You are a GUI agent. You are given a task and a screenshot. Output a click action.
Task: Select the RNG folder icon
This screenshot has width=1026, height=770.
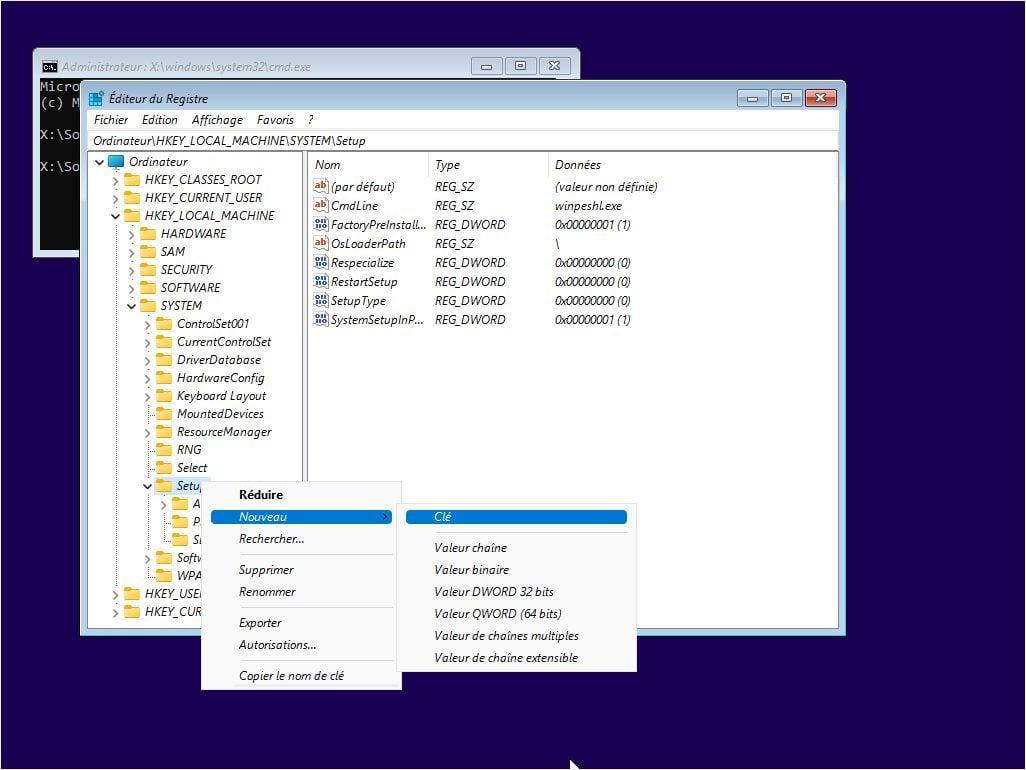164,449
